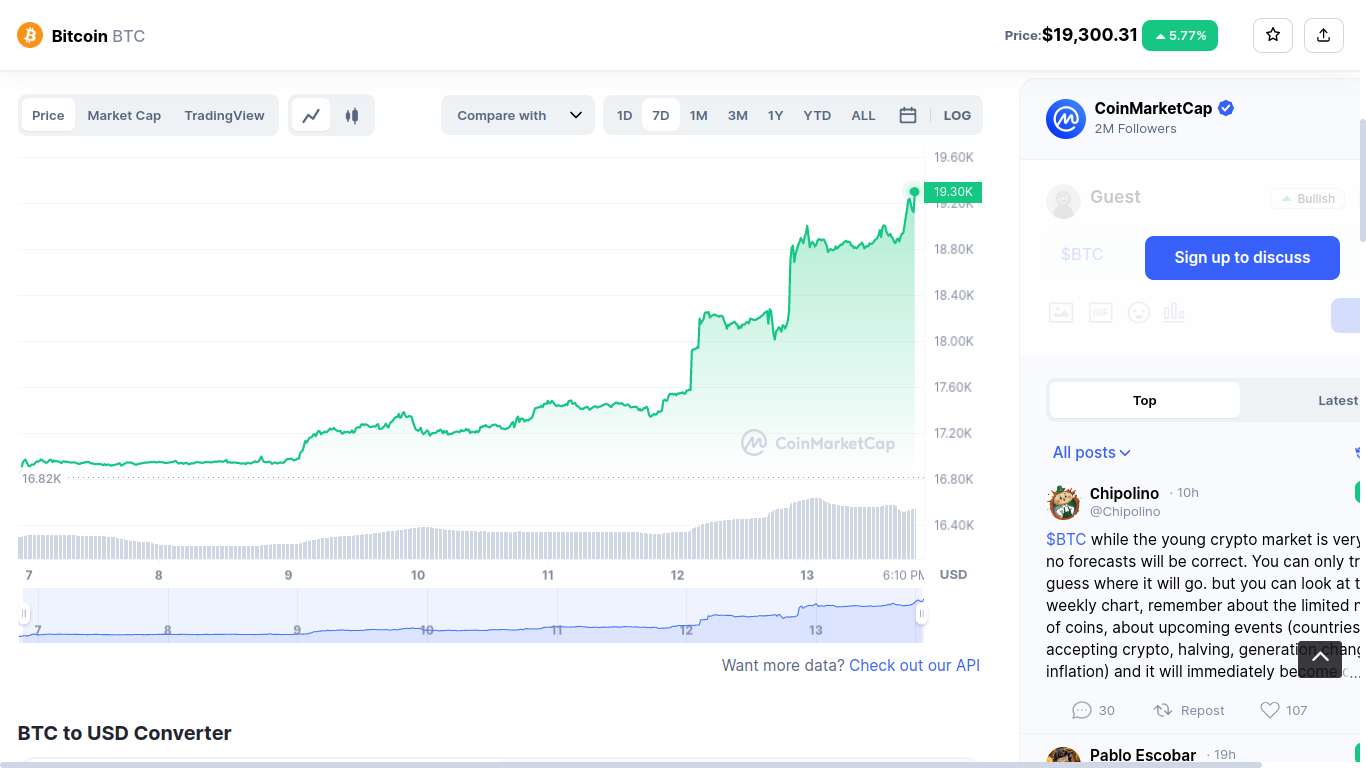Screen dimensions: 1366x768
Task: Select the Price chart tab
Action: 48,115
